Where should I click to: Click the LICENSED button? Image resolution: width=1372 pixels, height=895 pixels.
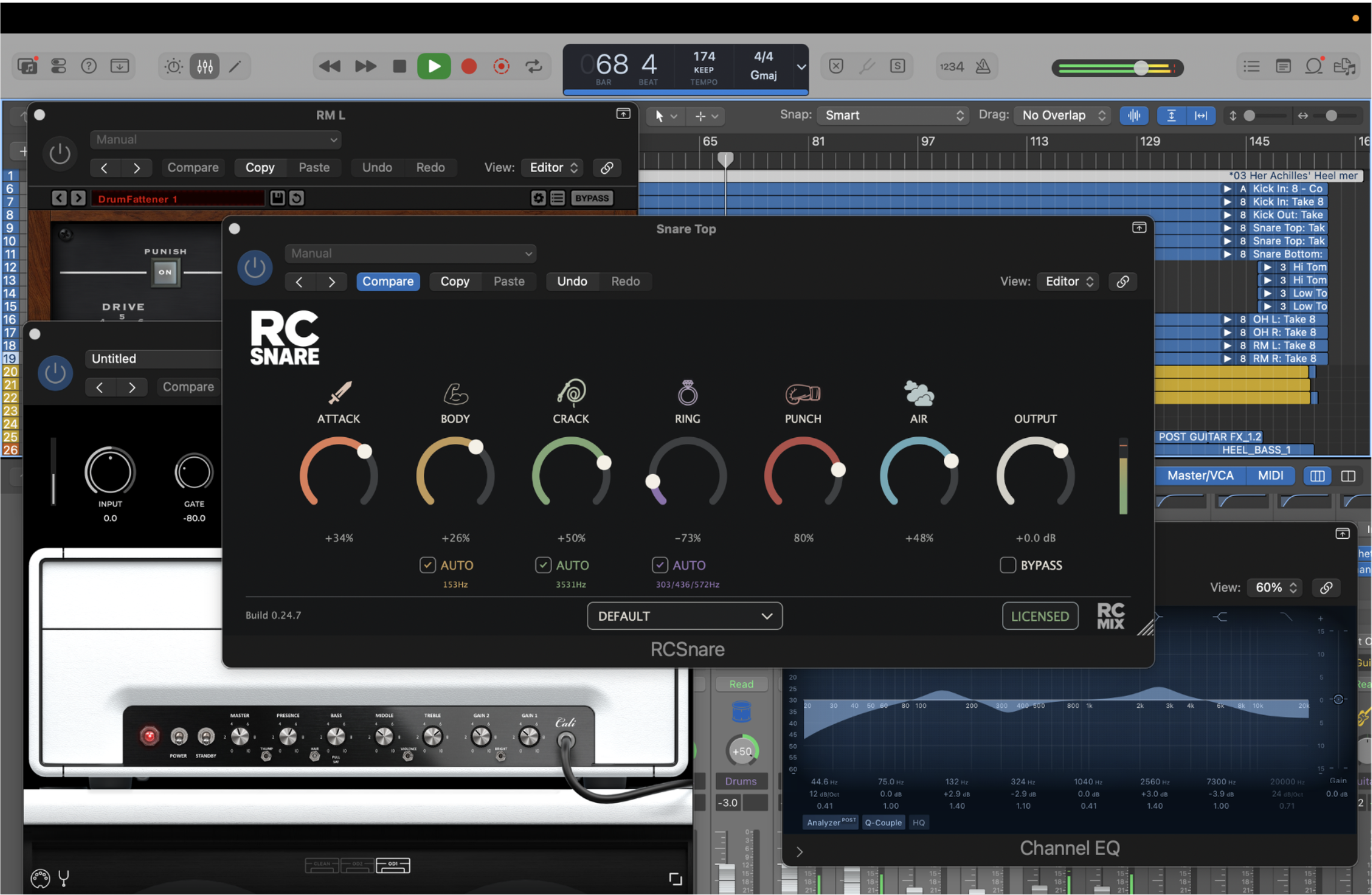pos(1040,616)
